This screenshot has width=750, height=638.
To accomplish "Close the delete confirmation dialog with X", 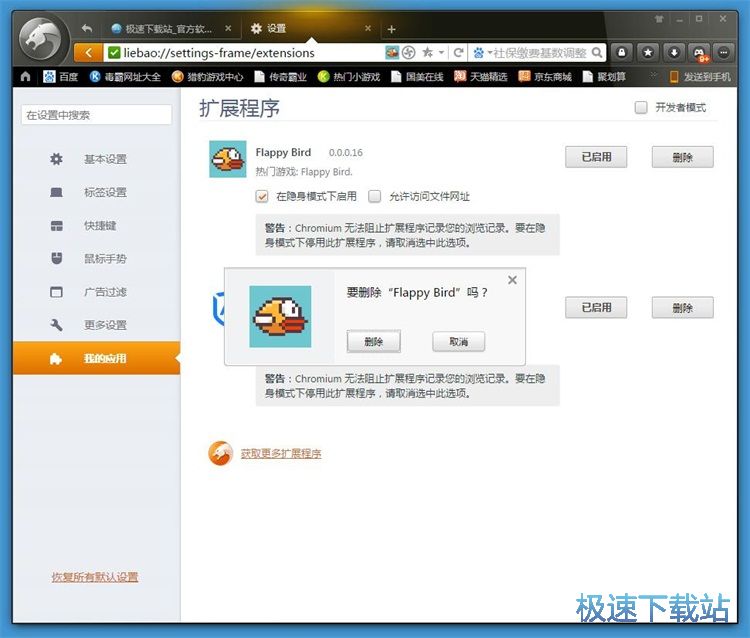I will click(x=512, y=280).
